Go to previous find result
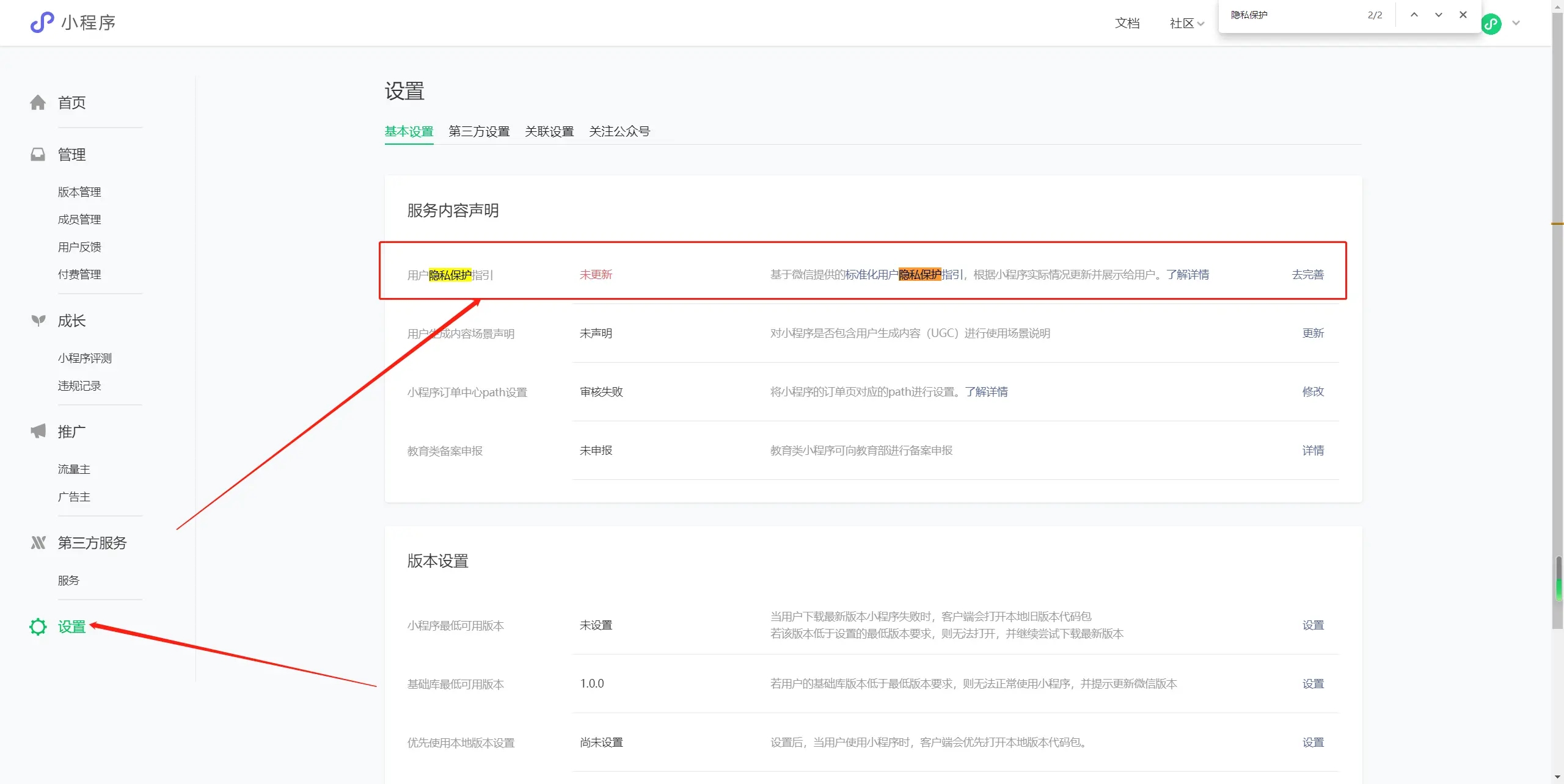 [1414, 15]
